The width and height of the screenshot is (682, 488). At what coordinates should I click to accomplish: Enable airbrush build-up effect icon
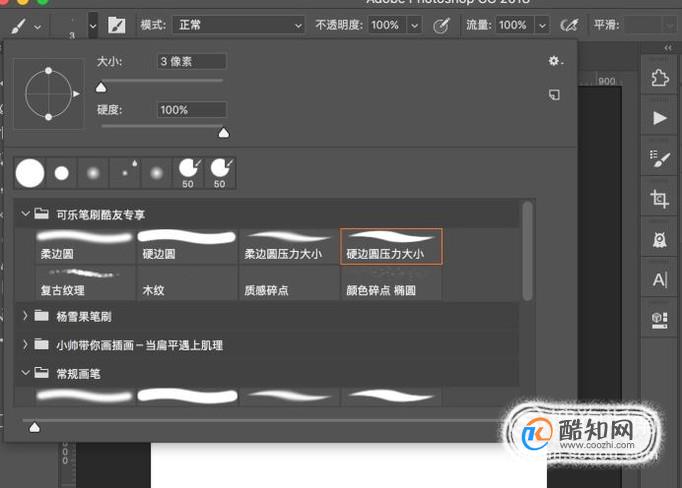[569, 26]
